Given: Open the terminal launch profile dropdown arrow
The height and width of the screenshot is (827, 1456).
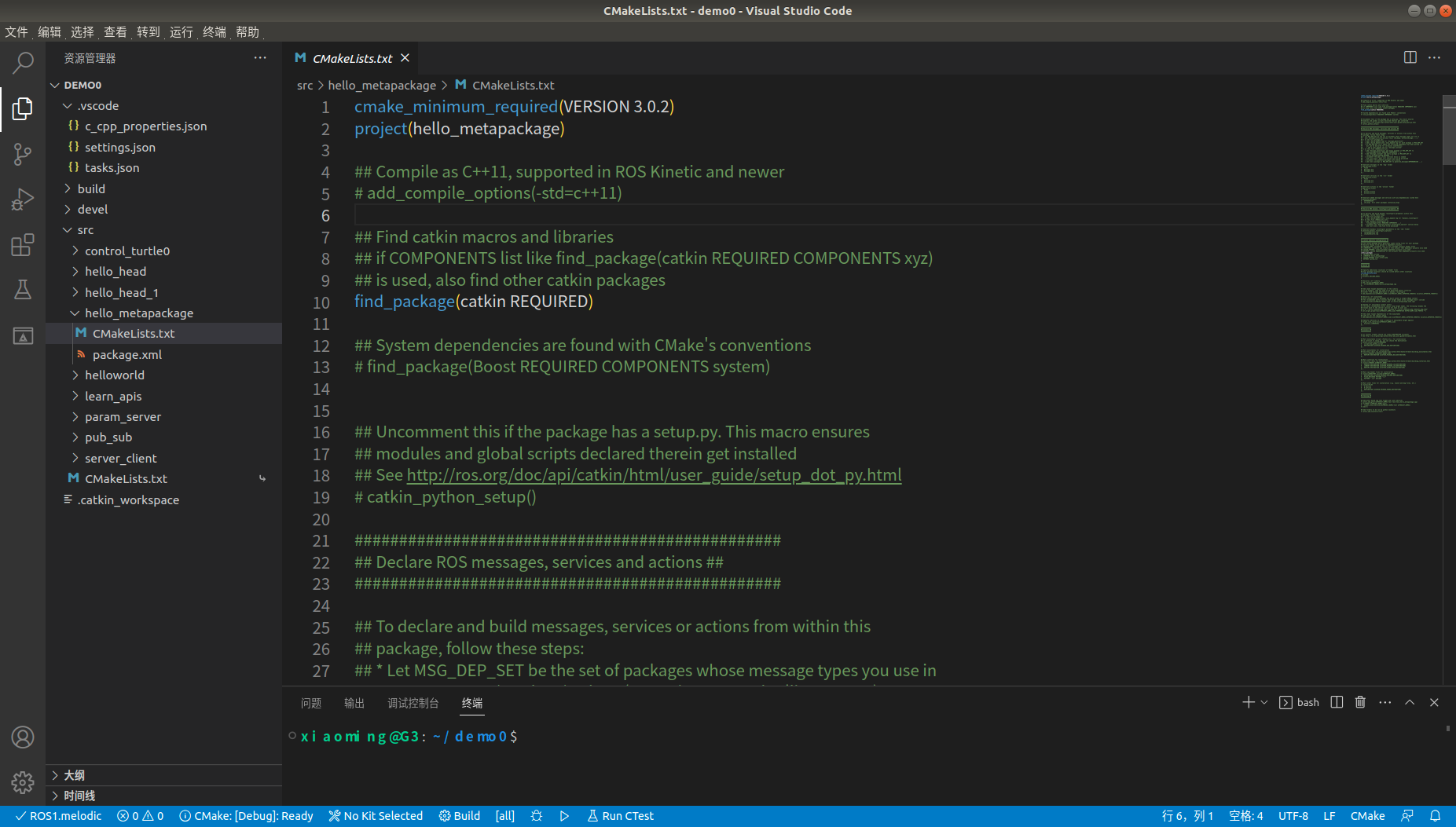Looking at the screenshot, I should (1264, 702).
